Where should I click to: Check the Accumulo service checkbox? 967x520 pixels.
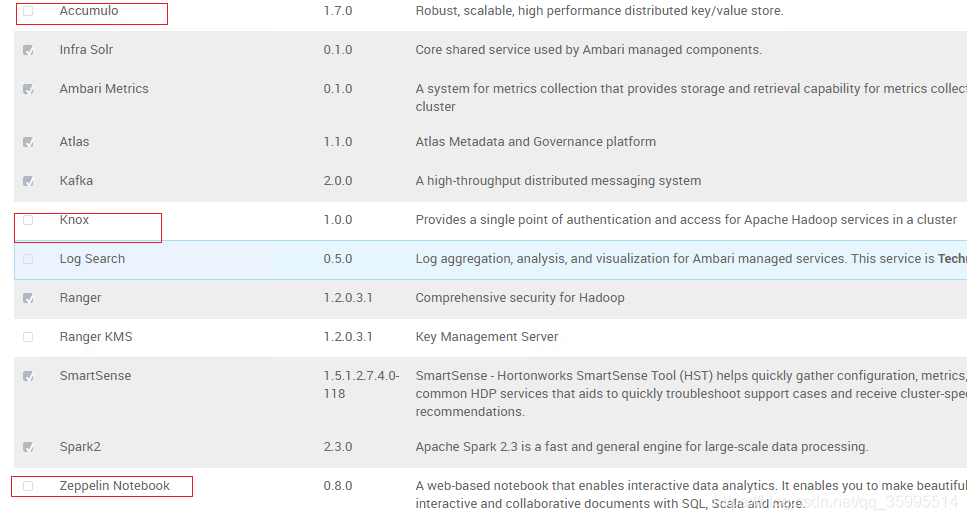pos(28,11)
